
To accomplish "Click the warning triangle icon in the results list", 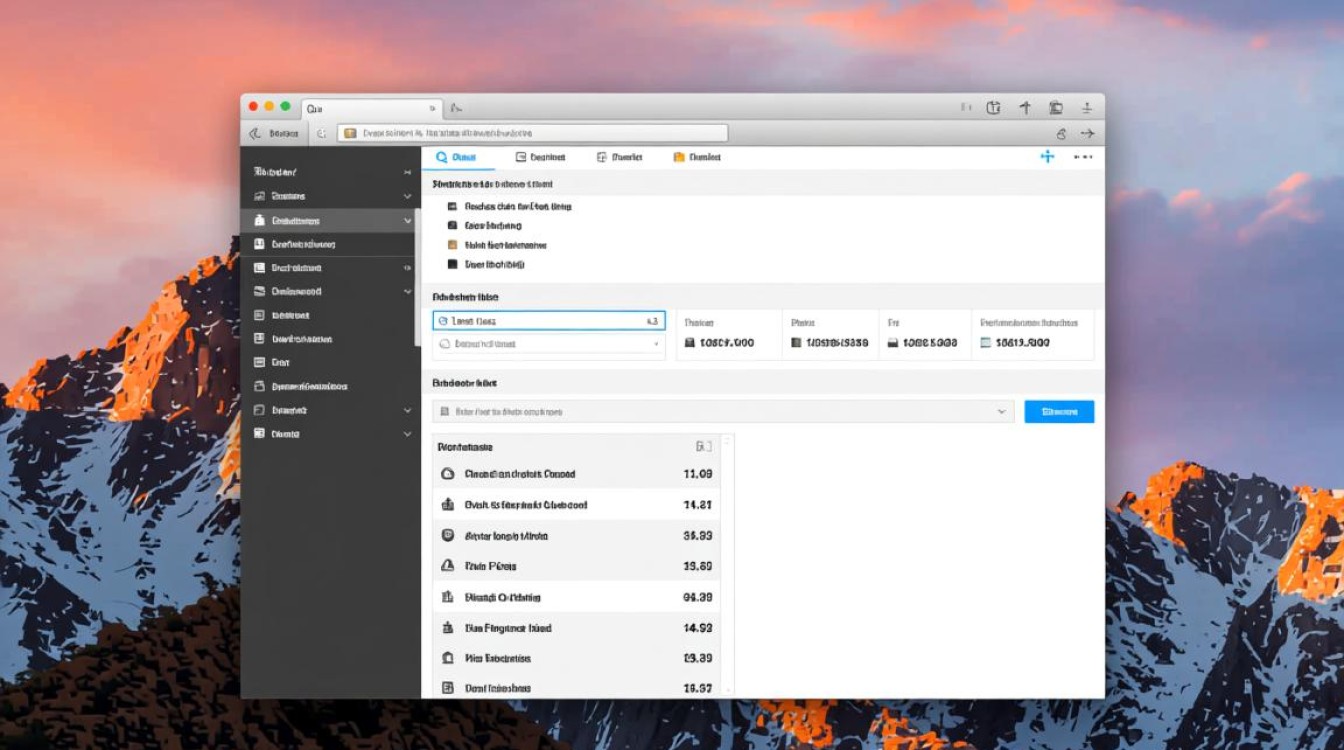I will tap(448, 566).
